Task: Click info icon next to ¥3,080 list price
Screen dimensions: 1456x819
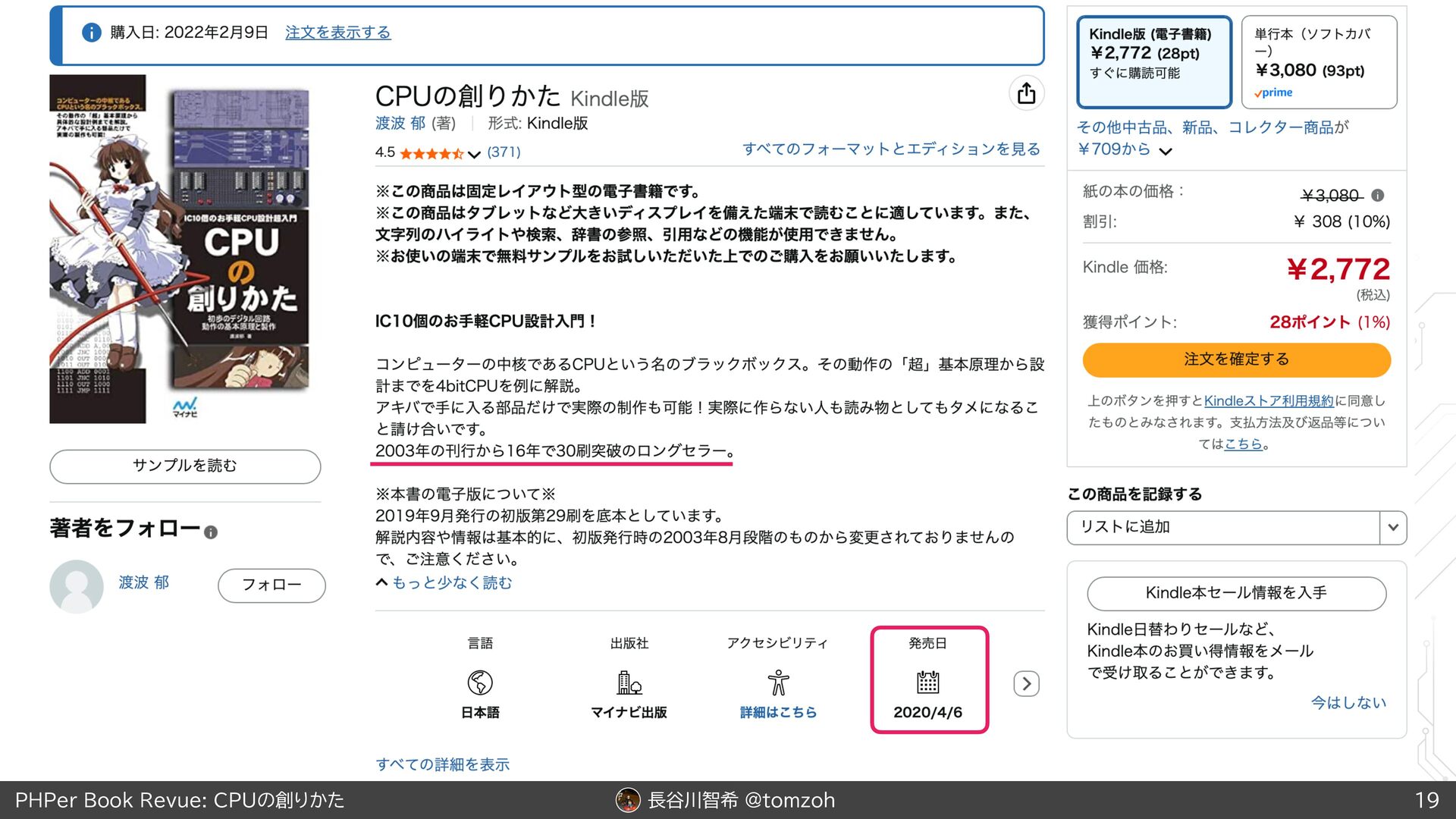Action: [x=1378, y=196]
